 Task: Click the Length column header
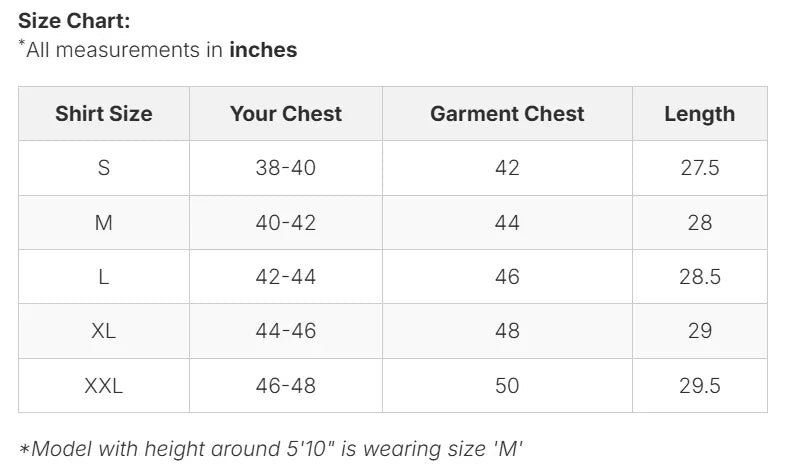(x=699, y=114)
